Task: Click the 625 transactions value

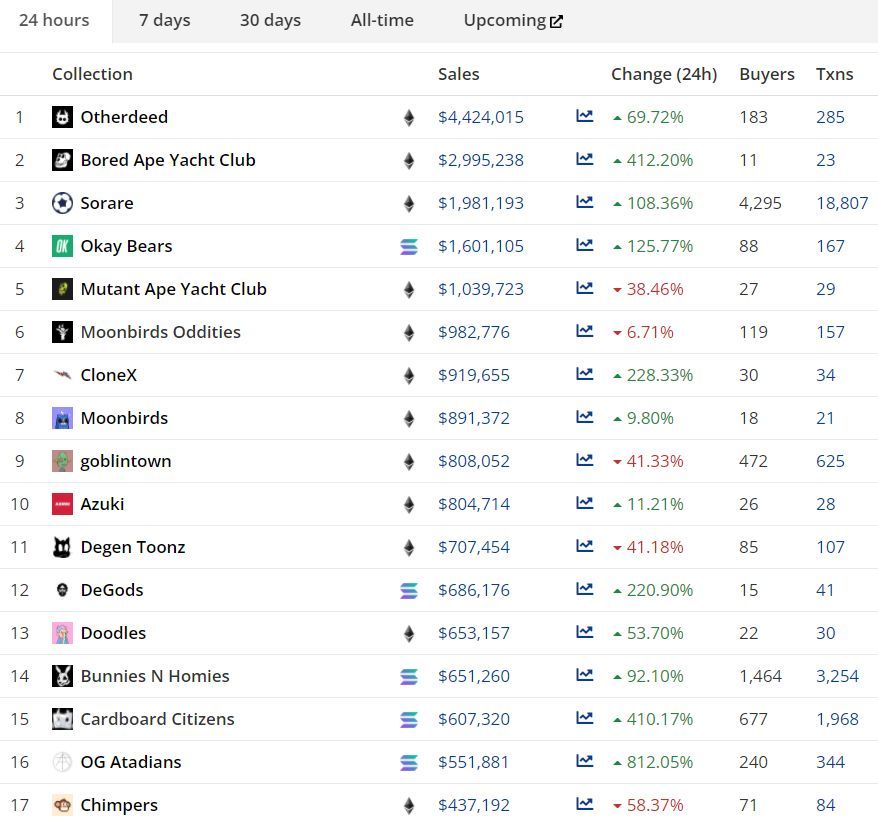Action: (x=830, y=461)
